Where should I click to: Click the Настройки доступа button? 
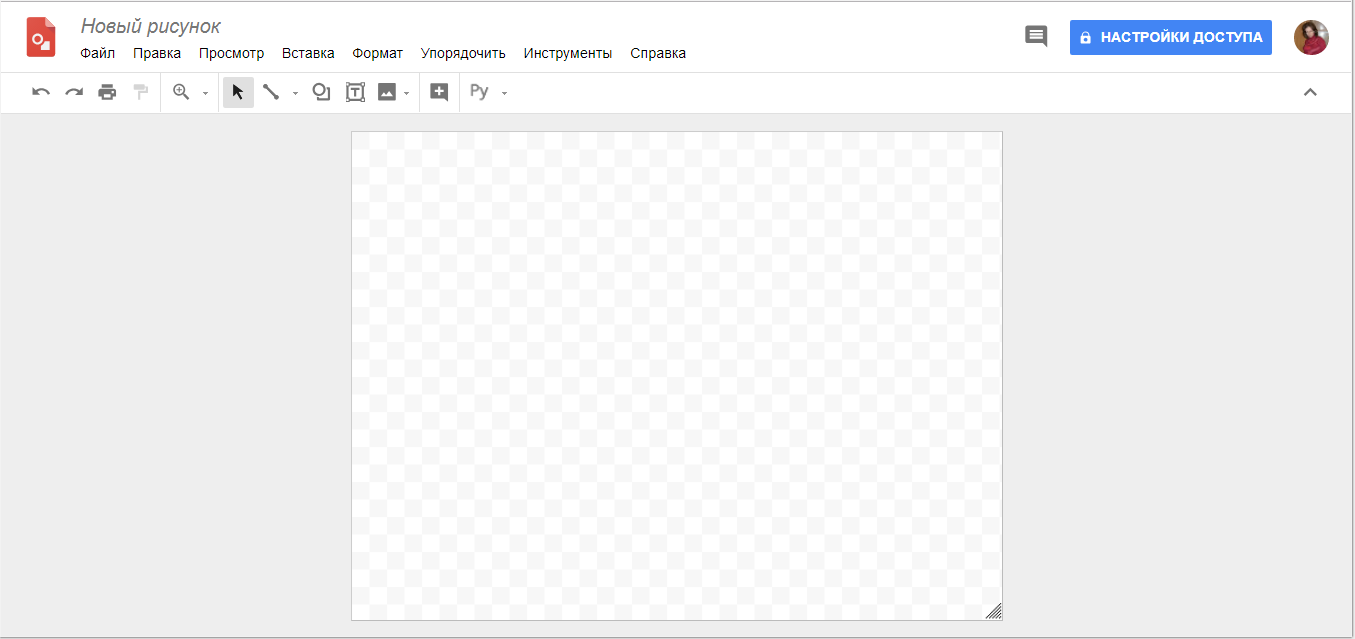point(1170,37)
